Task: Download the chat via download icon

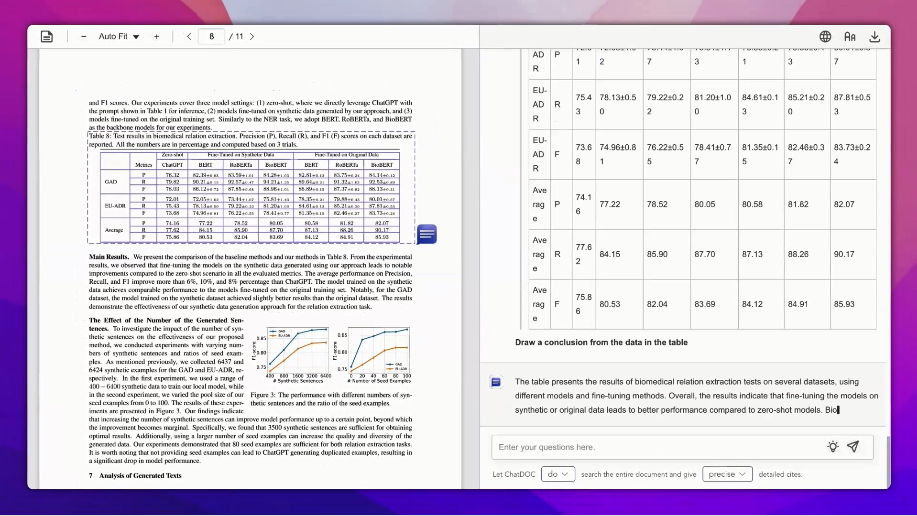Action: coord(874,36)
